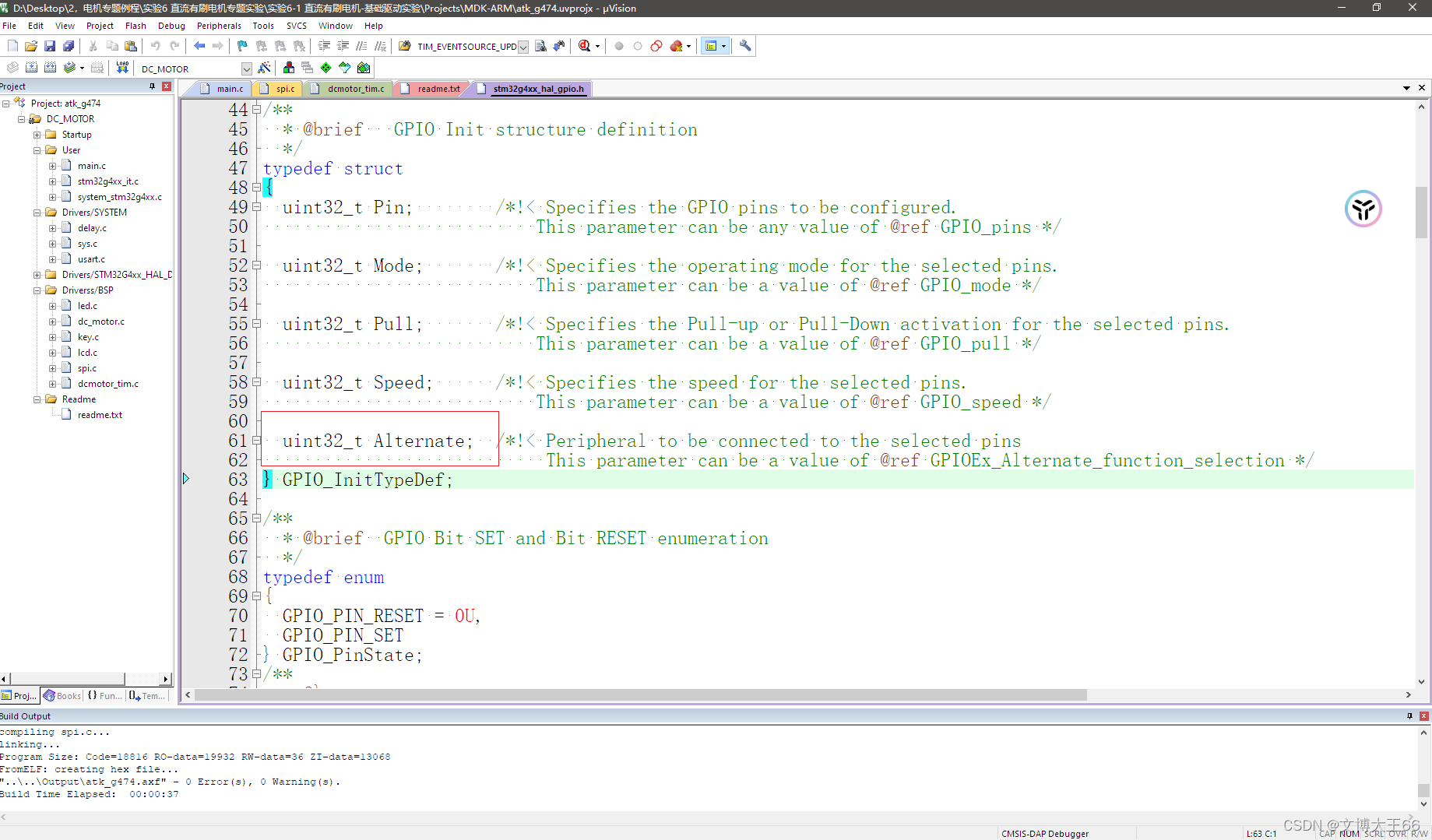Open the Project menu

(100, 26)
